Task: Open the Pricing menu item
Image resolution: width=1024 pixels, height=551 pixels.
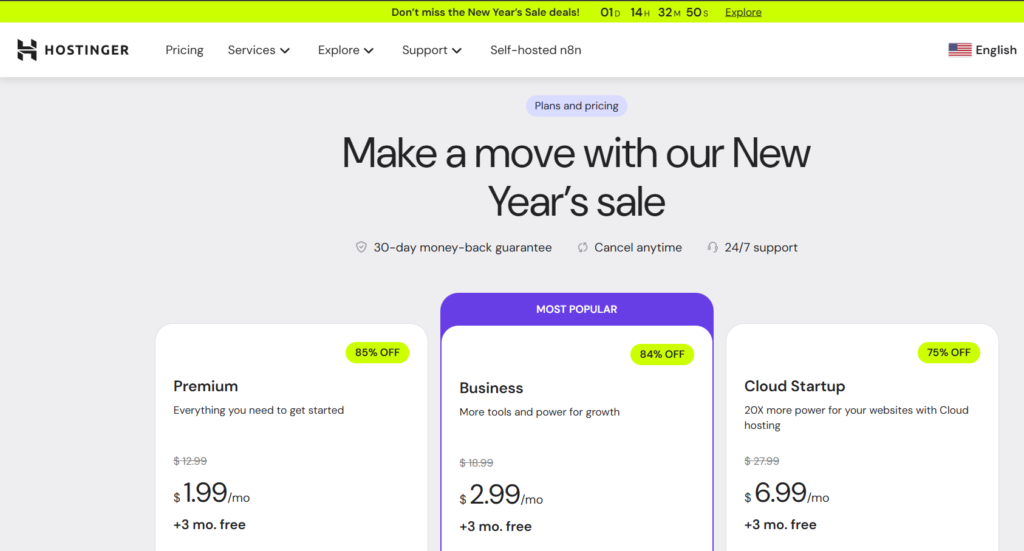Action: 184,50
